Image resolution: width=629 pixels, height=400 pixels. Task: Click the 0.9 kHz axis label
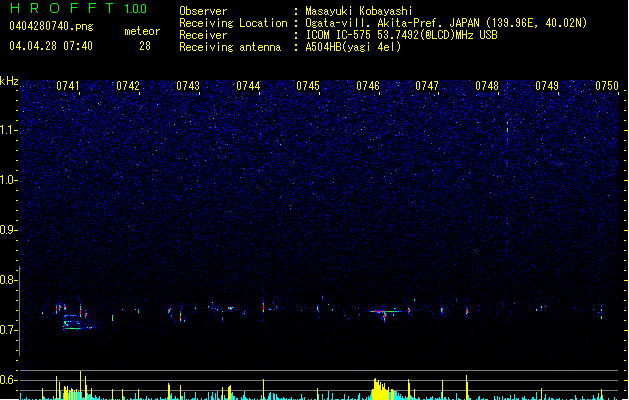(8, 230)
